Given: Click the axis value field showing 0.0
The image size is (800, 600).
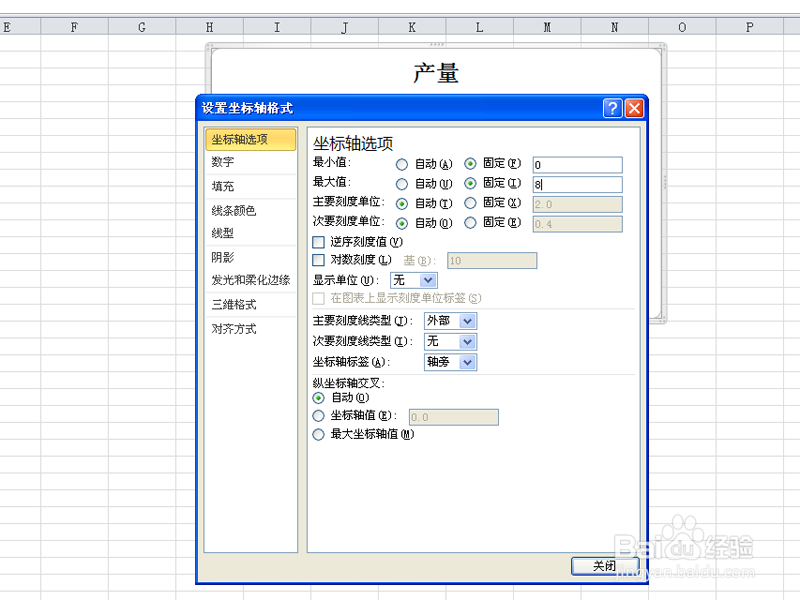Looking at the screenshot, I should (454, 417).
